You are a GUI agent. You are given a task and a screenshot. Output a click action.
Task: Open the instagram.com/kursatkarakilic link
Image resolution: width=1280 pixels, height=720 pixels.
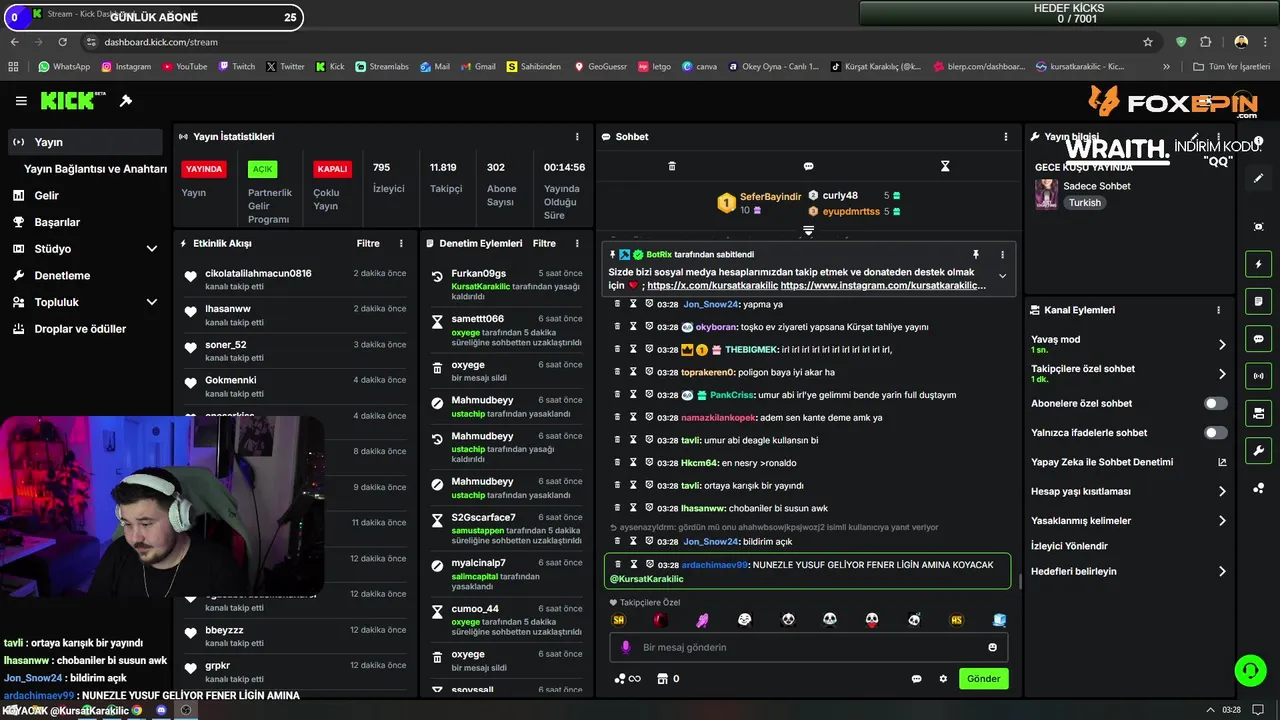(883, 285)
